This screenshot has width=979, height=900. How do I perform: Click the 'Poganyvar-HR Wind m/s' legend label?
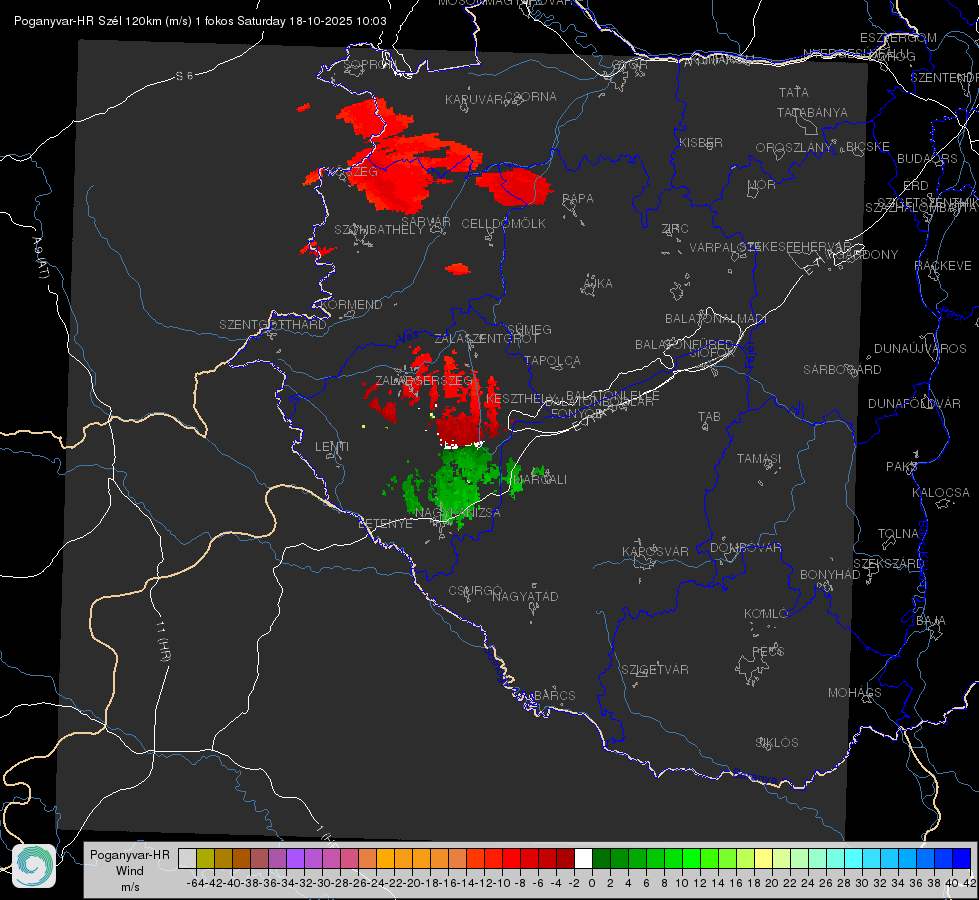point(130,871)
